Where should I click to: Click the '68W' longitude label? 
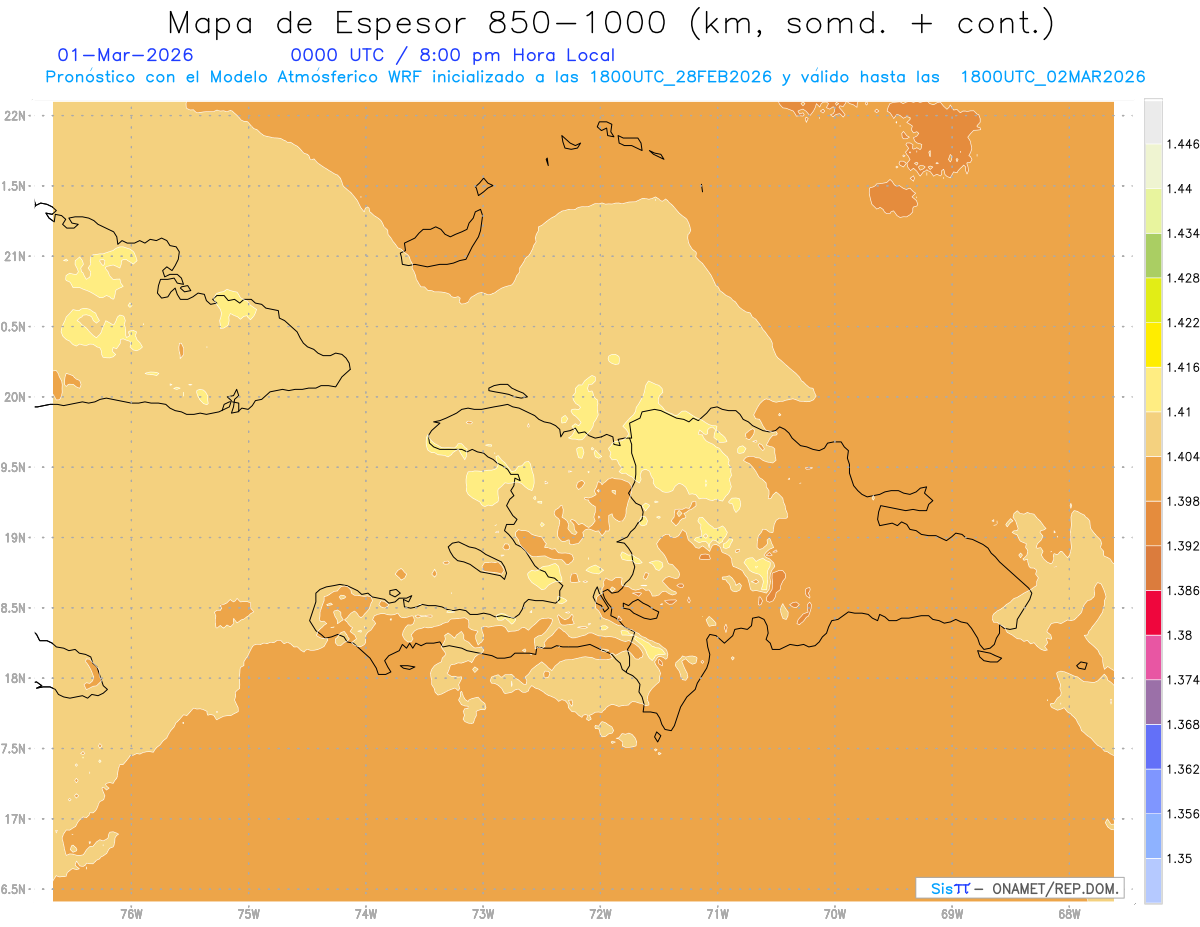coord(1069,914)
